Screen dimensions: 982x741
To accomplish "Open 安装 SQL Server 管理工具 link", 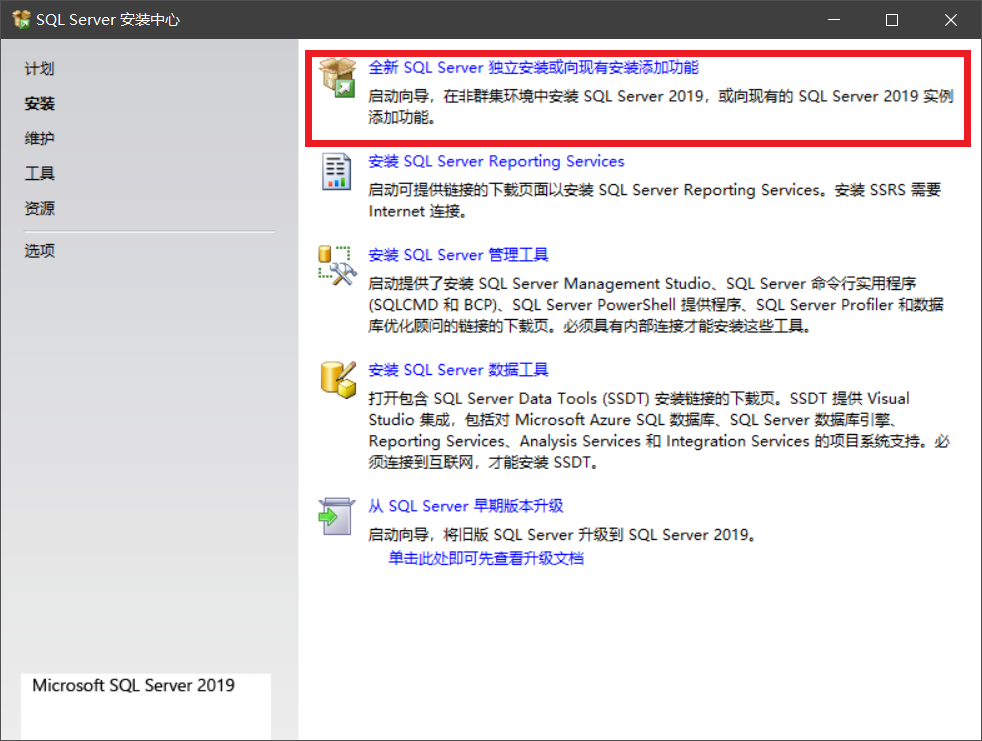I will [458, 255].
